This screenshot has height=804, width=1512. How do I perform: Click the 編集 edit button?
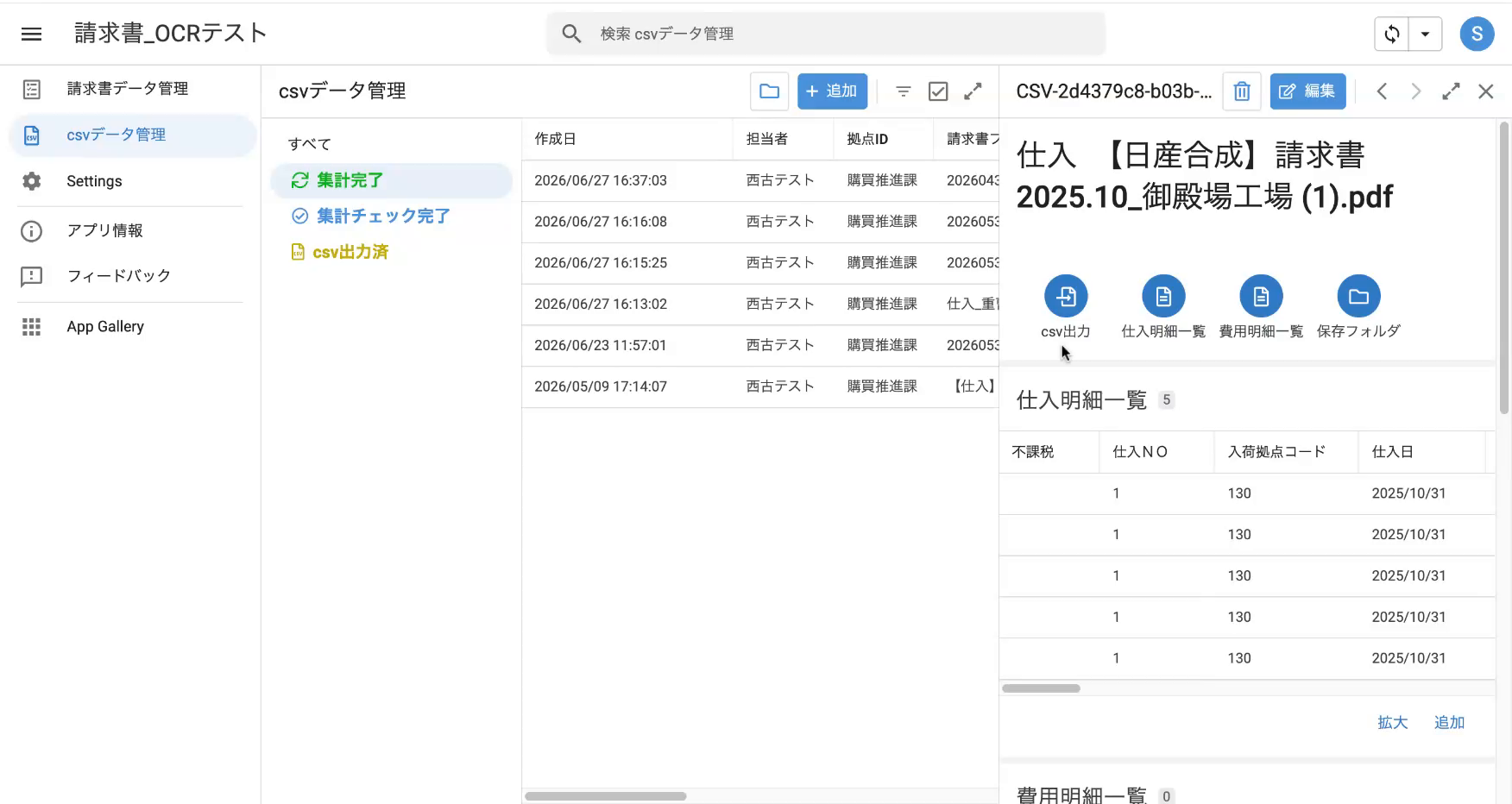(x=1307, y=91)
